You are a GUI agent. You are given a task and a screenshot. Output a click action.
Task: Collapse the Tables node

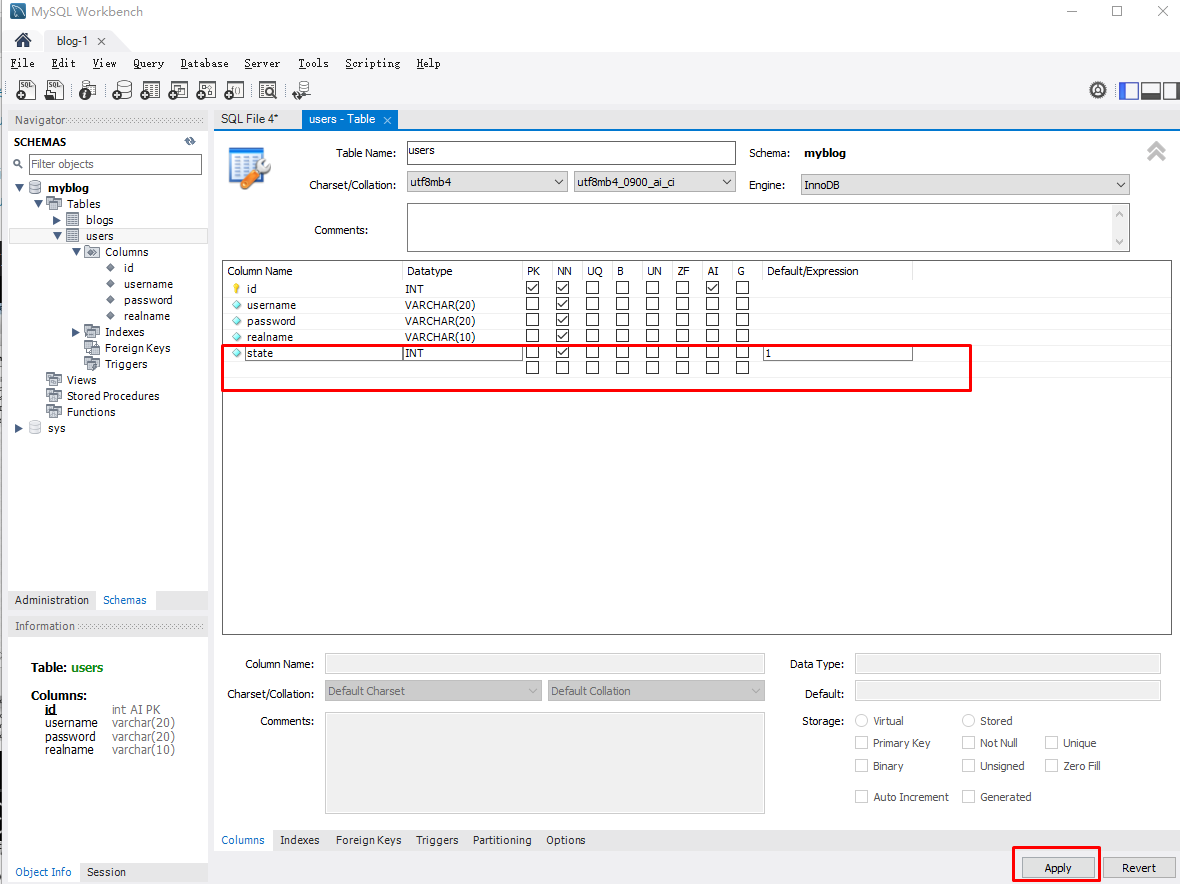(38, 204)
